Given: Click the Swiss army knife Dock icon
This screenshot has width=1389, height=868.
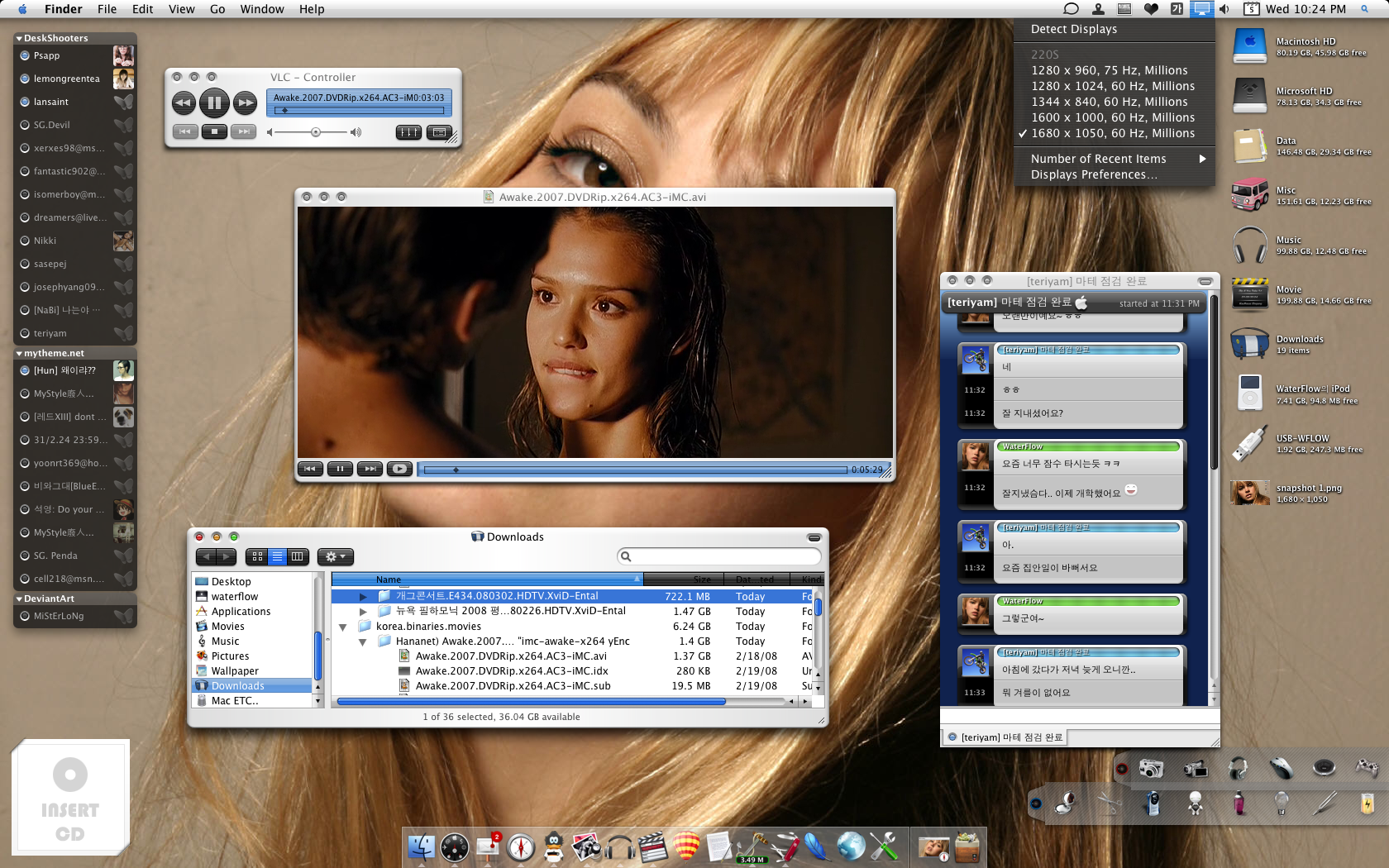Looking at the screenshot, I should tap(785, 847).
